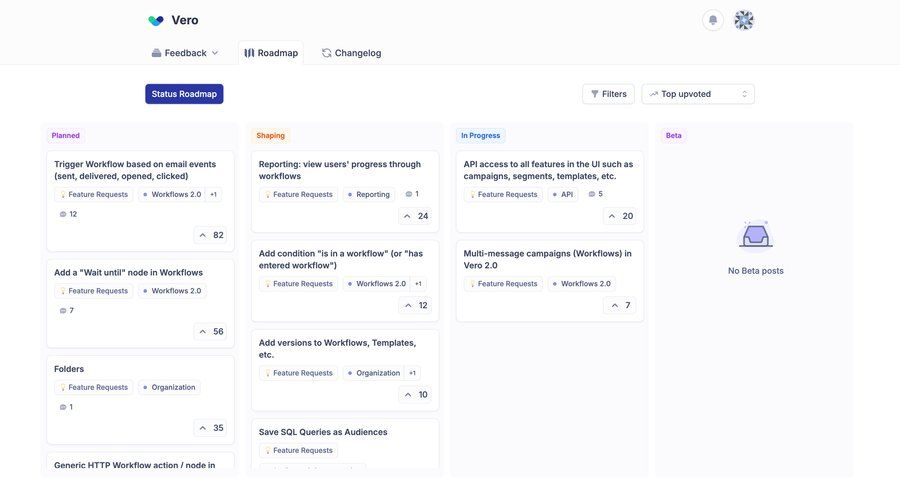Click Feature Requests tag on Save SQL Queries card
900x484 pixels.
click(298, 451)
